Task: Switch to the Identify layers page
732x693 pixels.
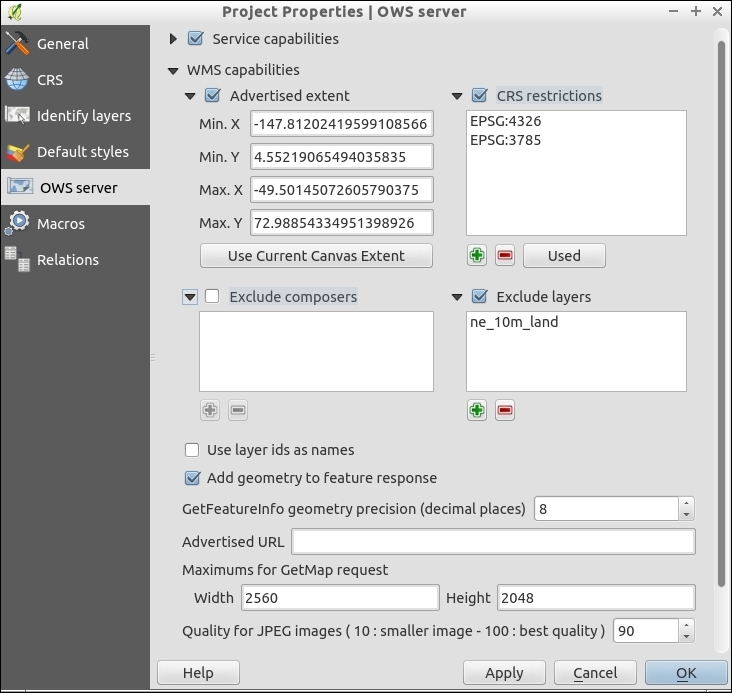Action: [83, 116]
